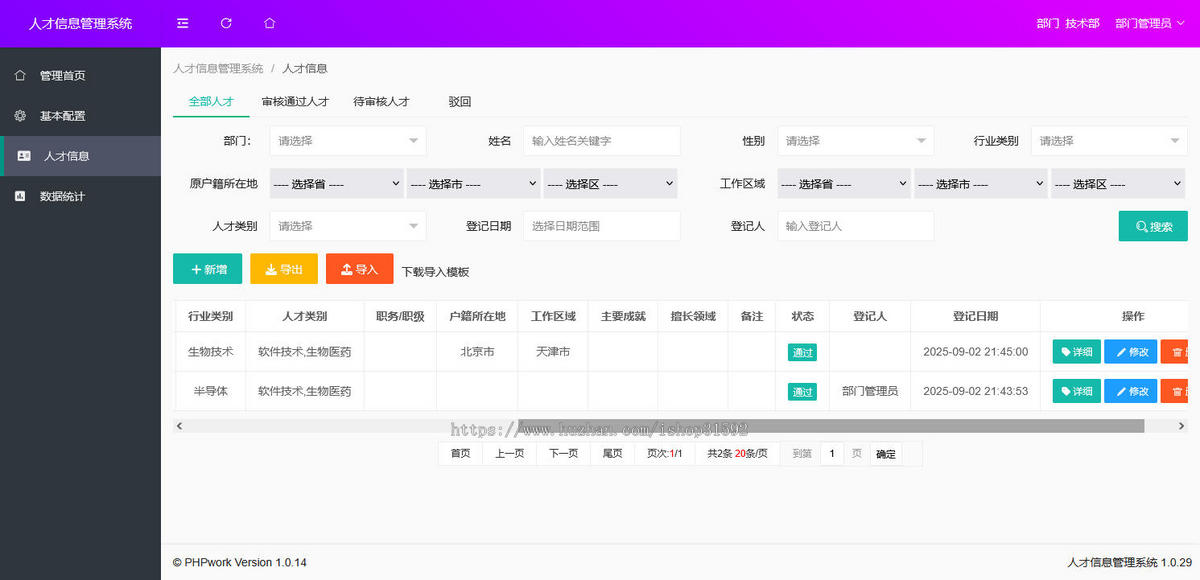Open 工作区域 province select
Viewport: 1200px width, 580px height.
coord(844,184)
